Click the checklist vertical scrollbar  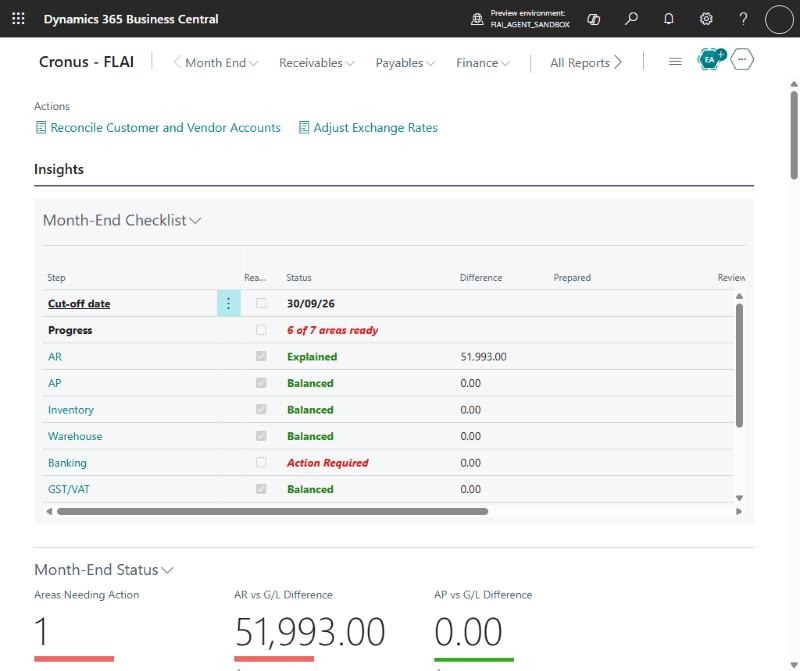[x=739, y=365]
